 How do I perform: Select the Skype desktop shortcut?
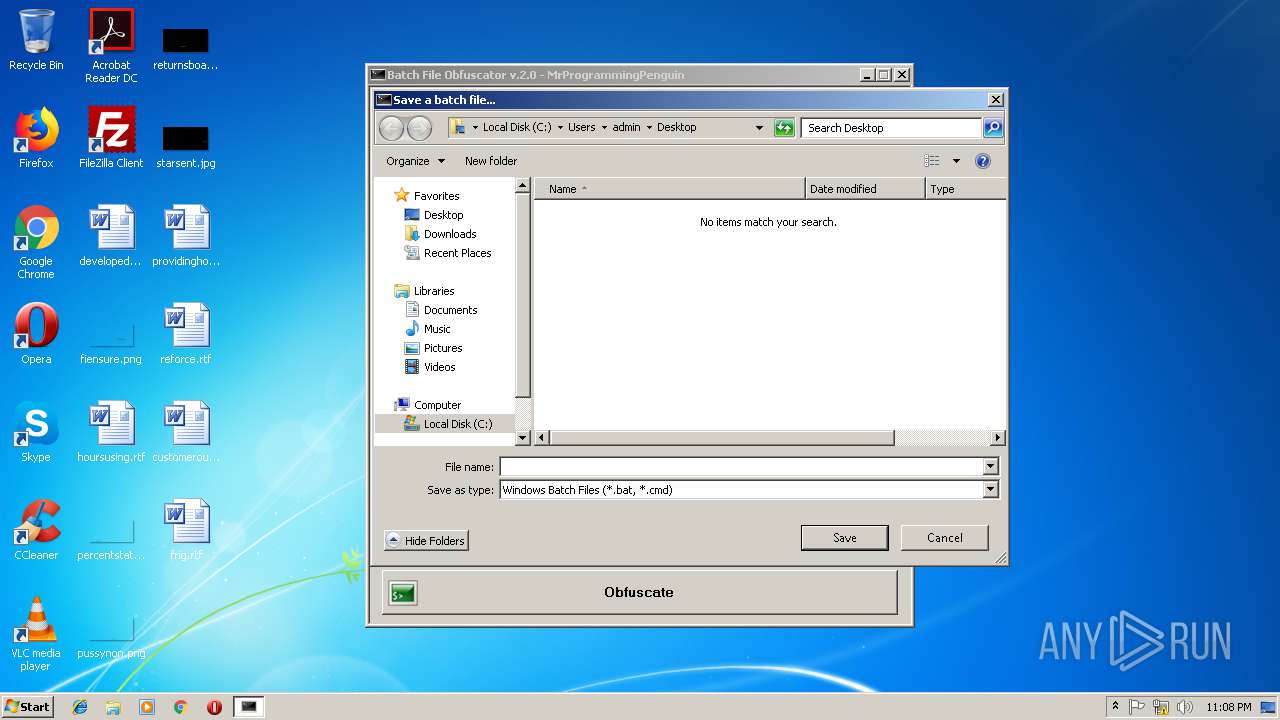pos(36,432)
